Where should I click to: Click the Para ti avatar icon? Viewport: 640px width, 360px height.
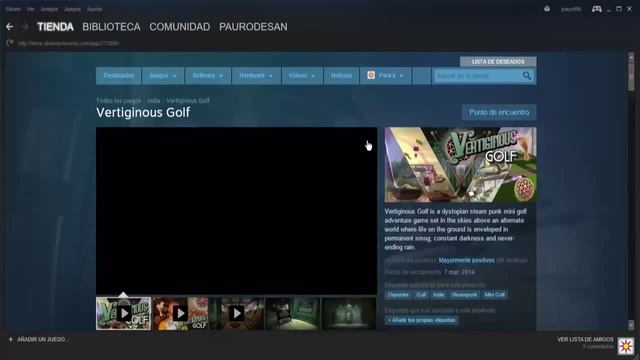point(371,75)
